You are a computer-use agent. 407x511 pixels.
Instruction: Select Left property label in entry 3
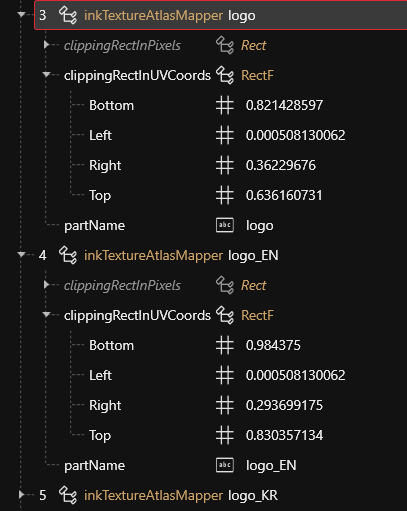coord(100,135)
